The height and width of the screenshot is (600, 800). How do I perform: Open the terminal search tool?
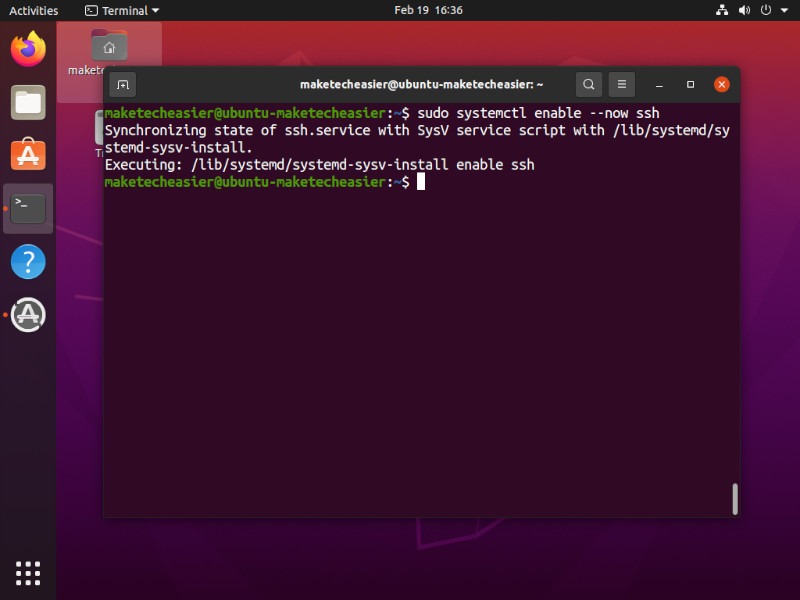click(x=589, y=84)
